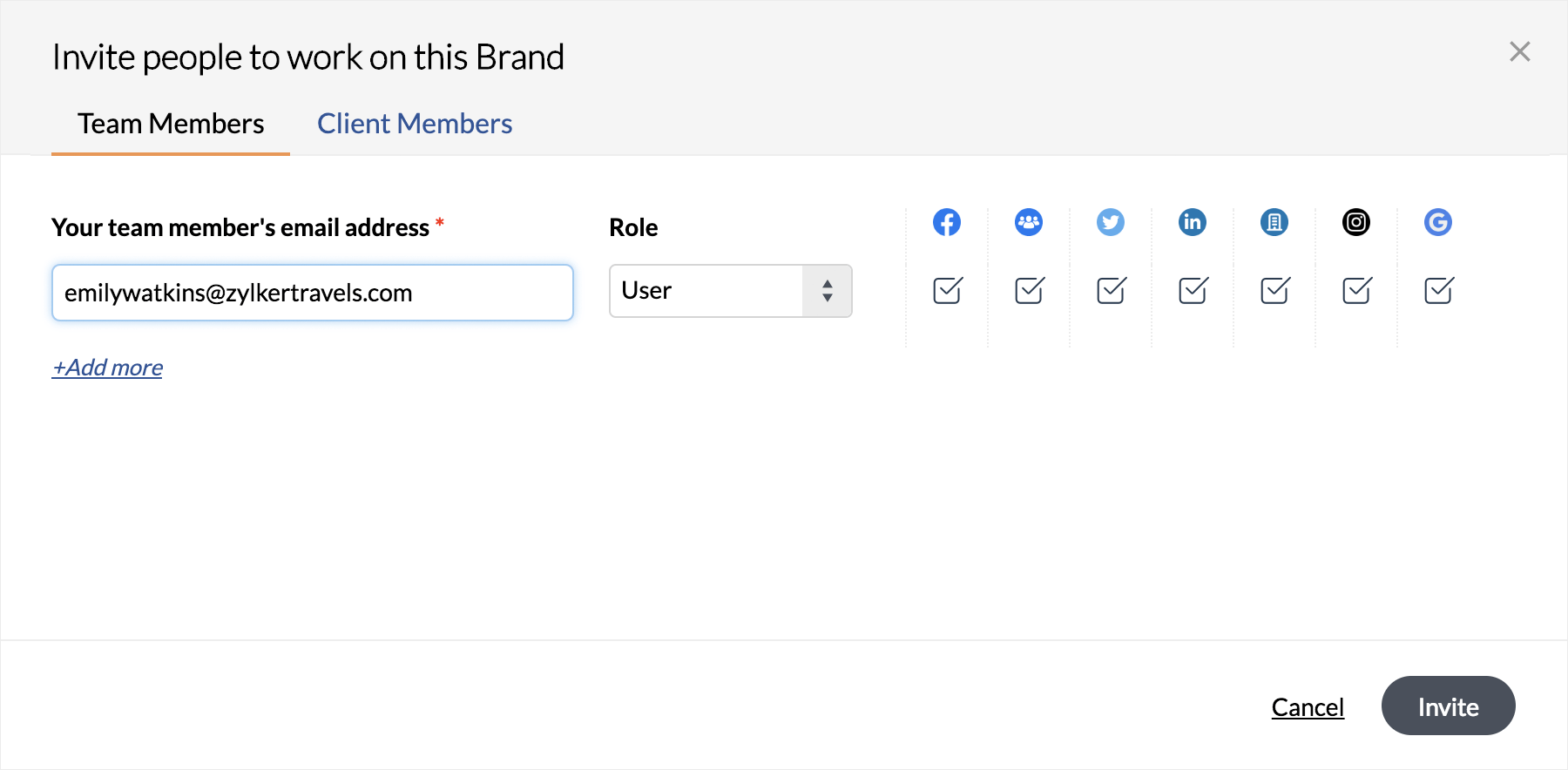
Task: Close the invite dialog with the X
Action: point(1520,52)
